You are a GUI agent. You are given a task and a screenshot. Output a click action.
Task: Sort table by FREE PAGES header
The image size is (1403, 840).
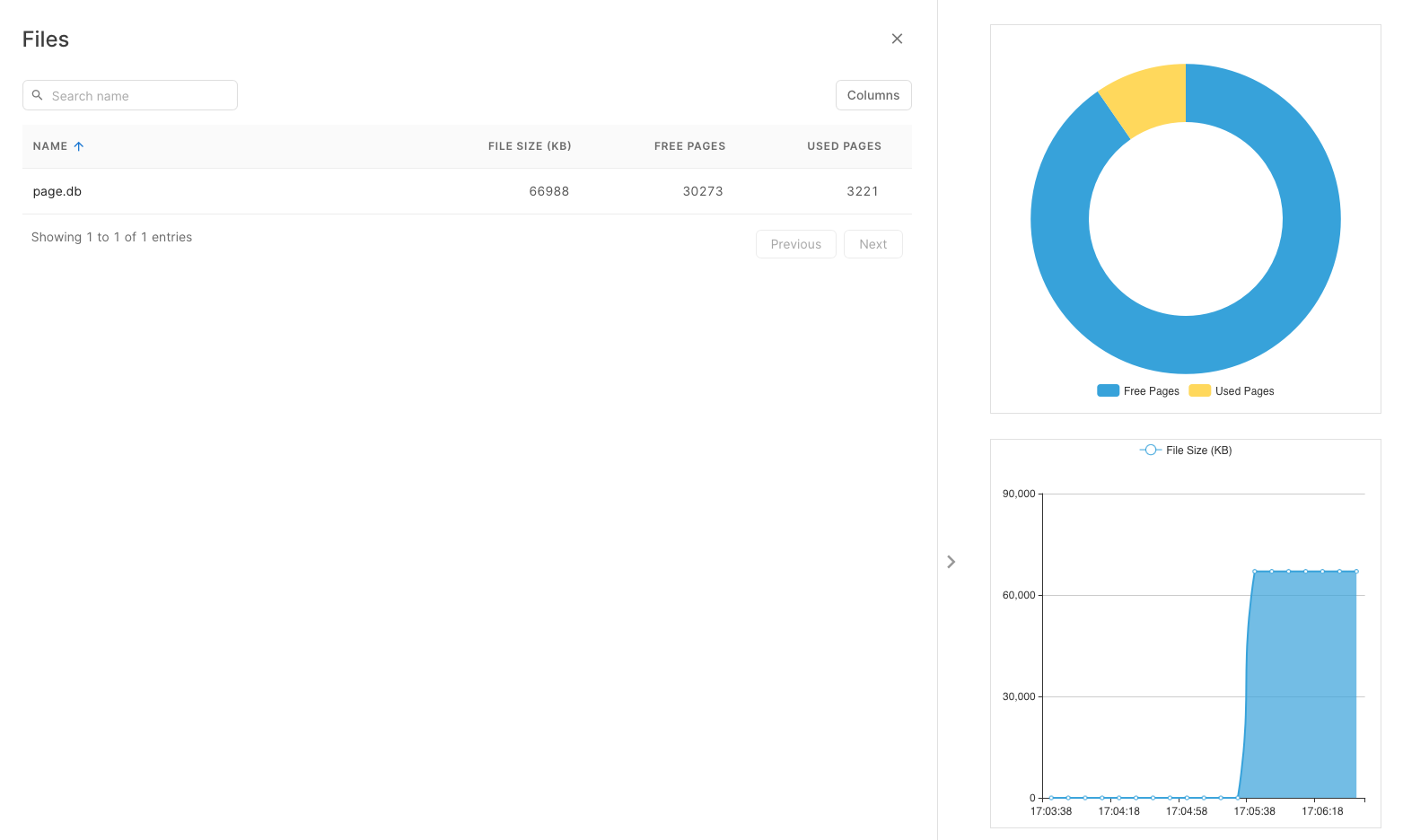tap(688, 146)
